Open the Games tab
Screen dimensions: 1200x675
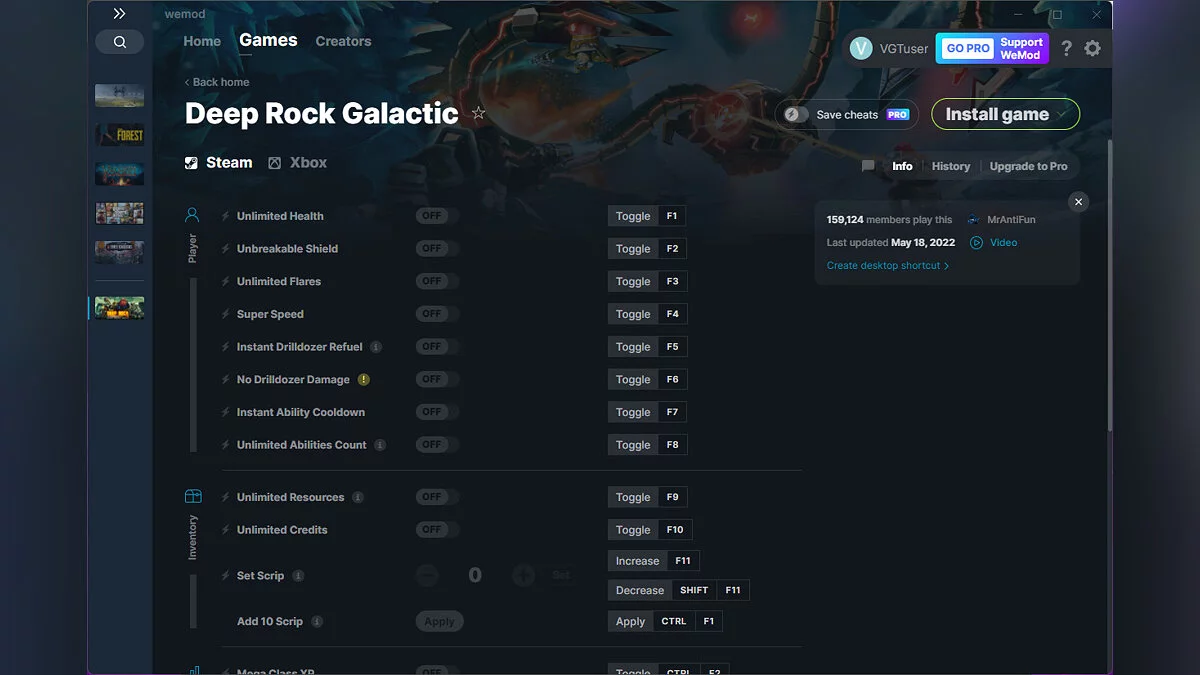click(268, 40)
